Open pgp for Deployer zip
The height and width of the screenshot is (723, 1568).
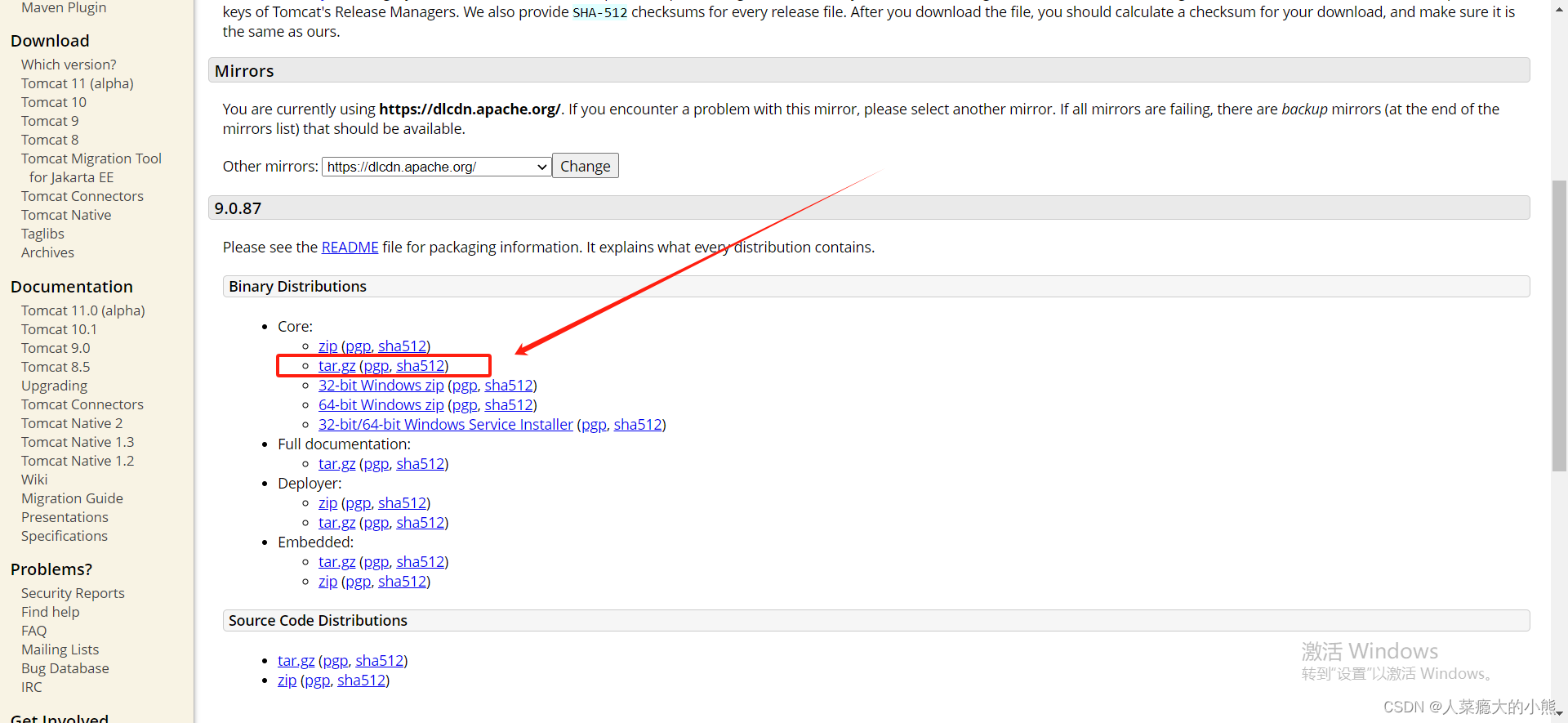(x=358, y=503)
